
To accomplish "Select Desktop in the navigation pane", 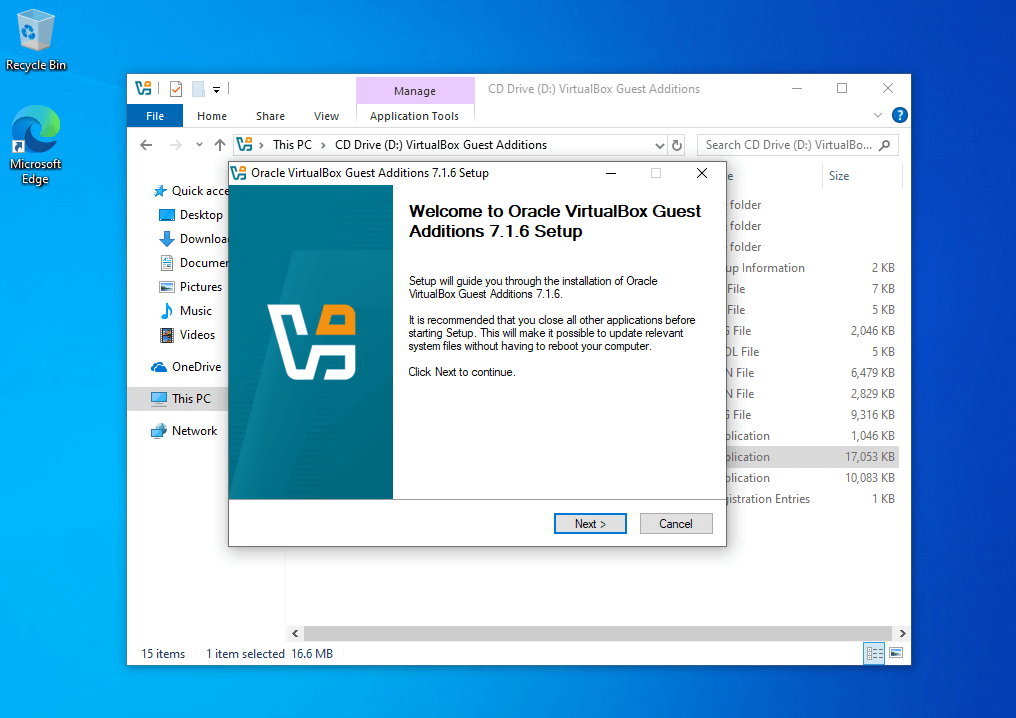I will coord(191,215).
